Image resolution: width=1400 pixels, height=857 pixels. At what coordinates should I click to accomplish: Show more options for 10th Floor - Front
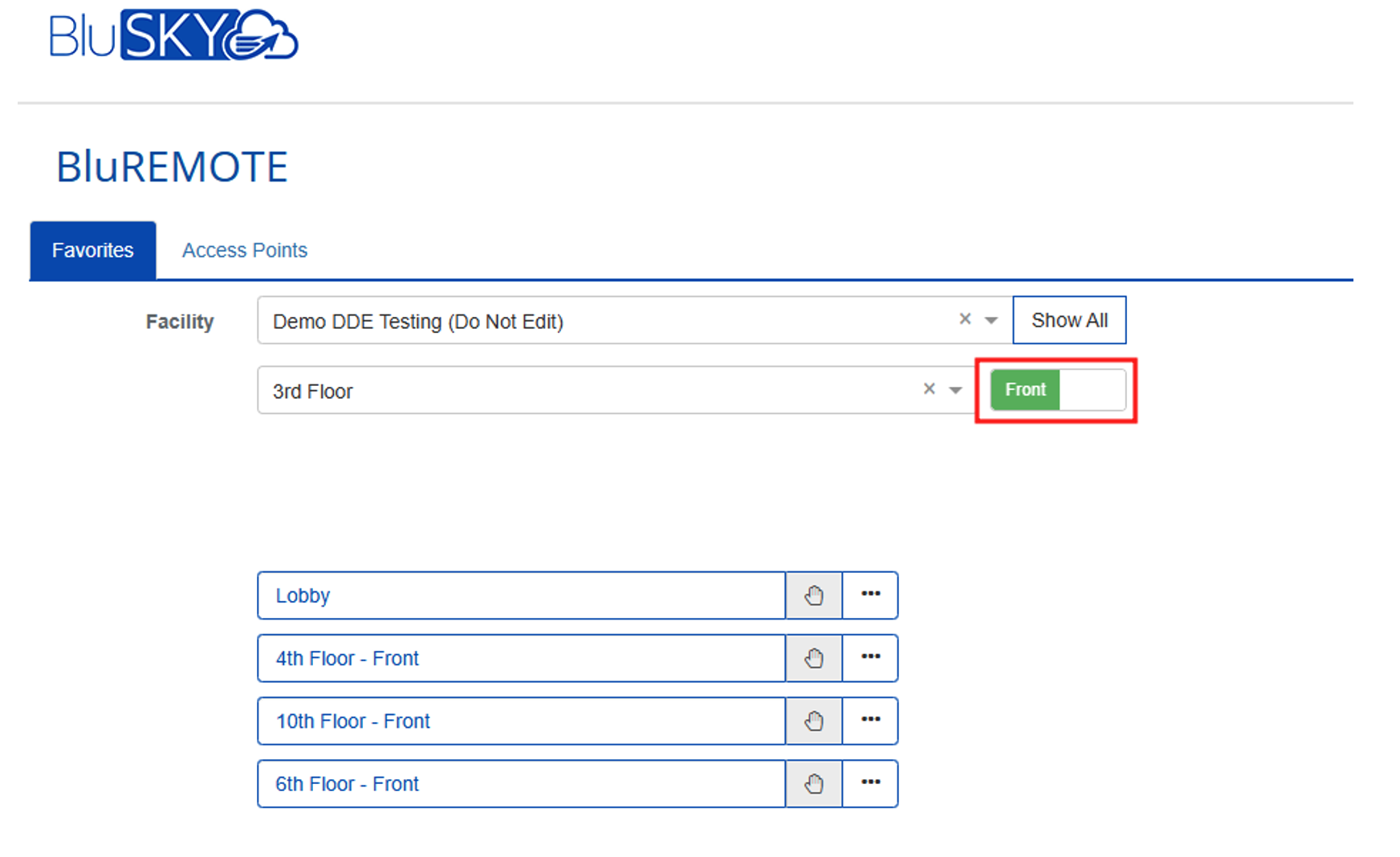(870, 720)
